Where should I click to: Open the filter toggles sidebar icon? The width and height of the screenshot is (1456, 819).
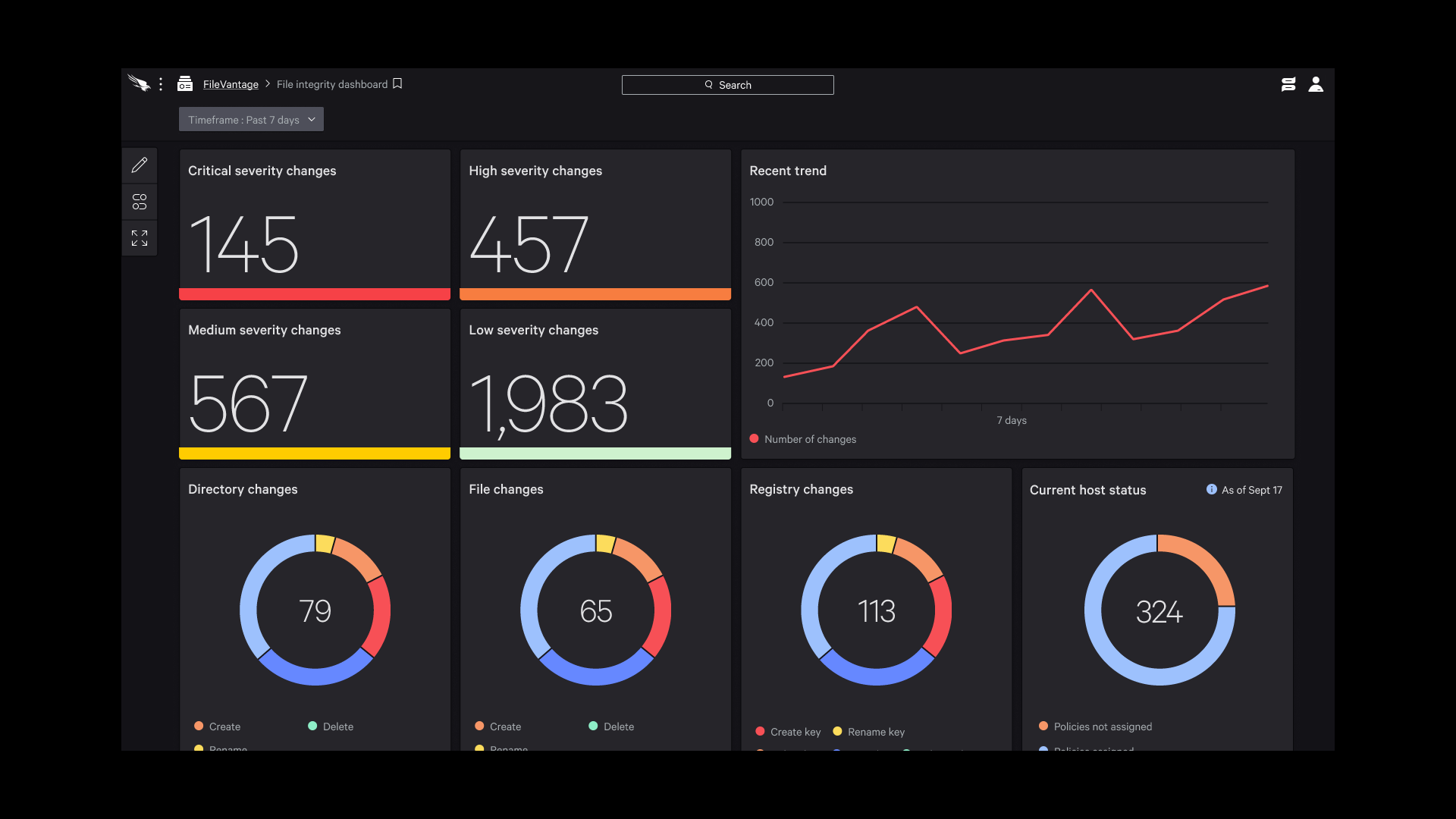coord(140,202)
